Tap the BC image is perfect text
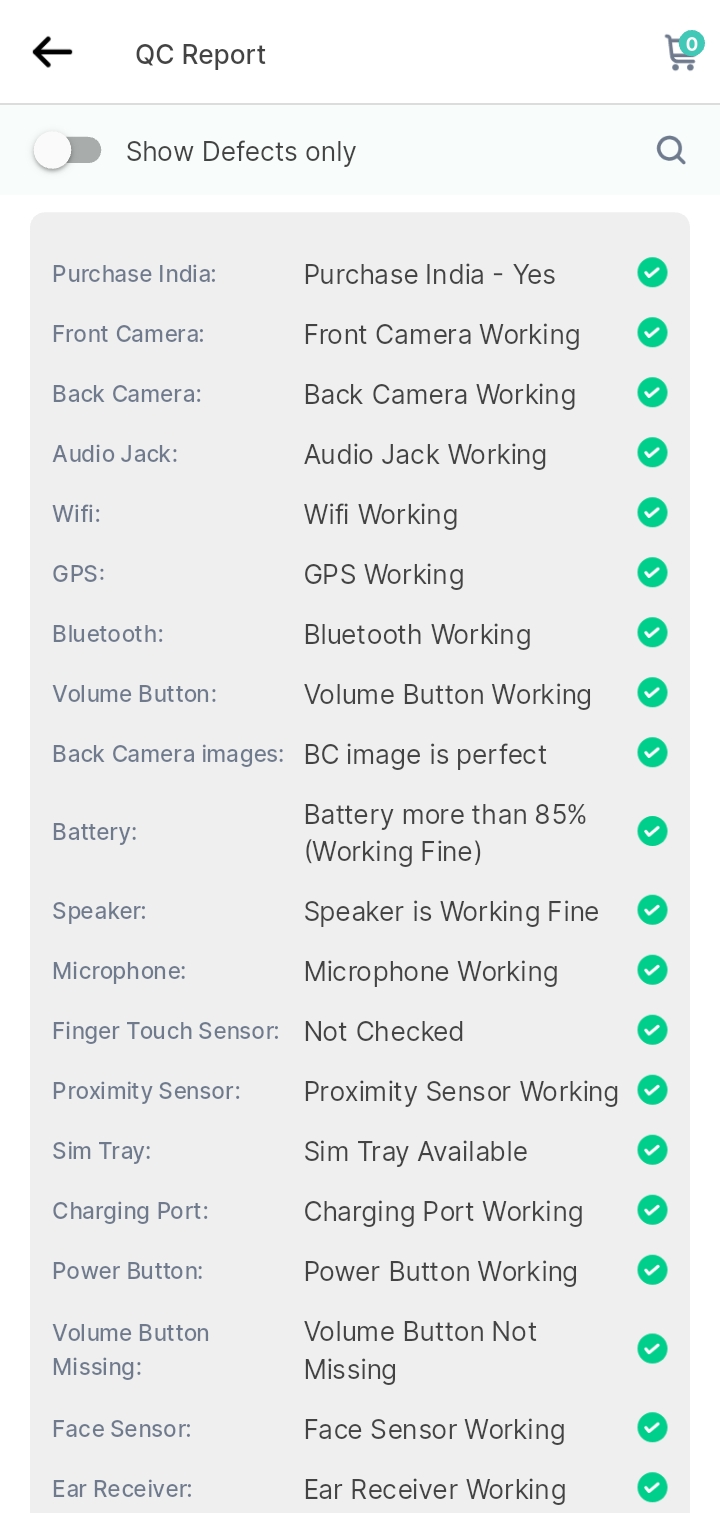This screenshot has height=1513, width=720. (x=425, y=755)
